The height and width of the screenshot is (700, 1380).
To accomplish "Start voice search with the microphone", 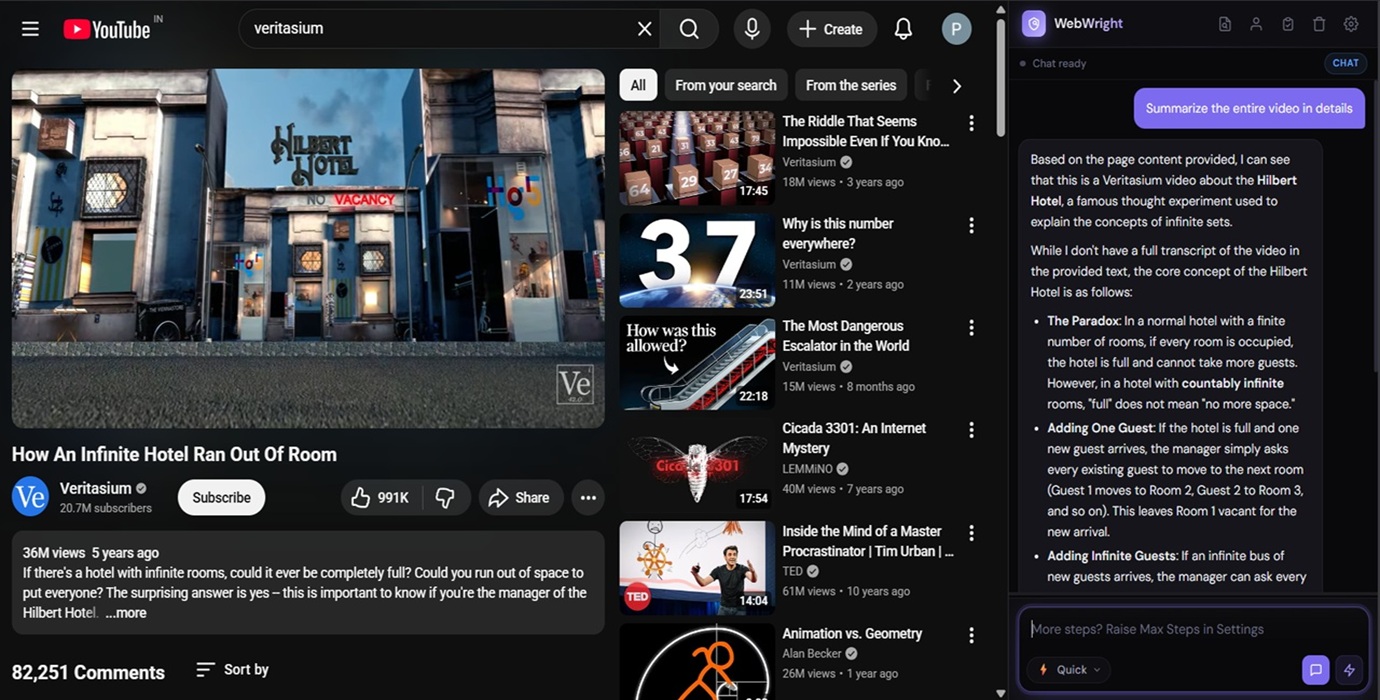I will coord(752,29).
